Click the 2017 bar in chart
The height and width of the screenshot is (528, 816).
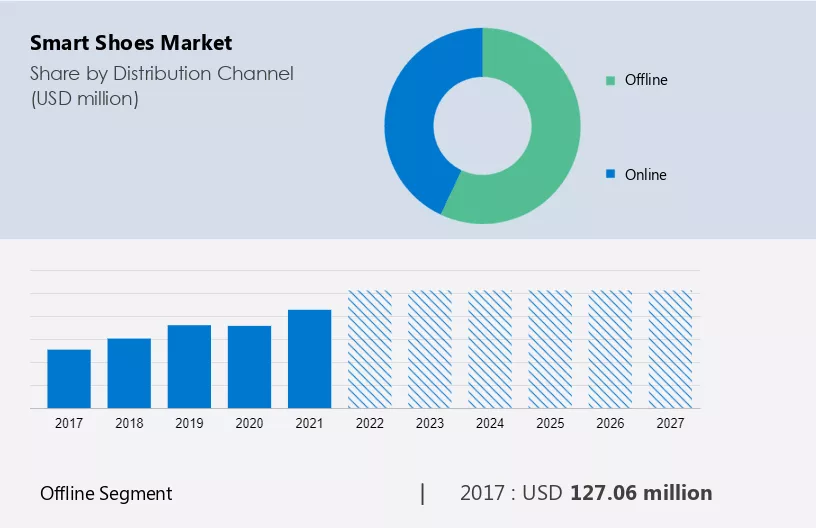[69, 379]
